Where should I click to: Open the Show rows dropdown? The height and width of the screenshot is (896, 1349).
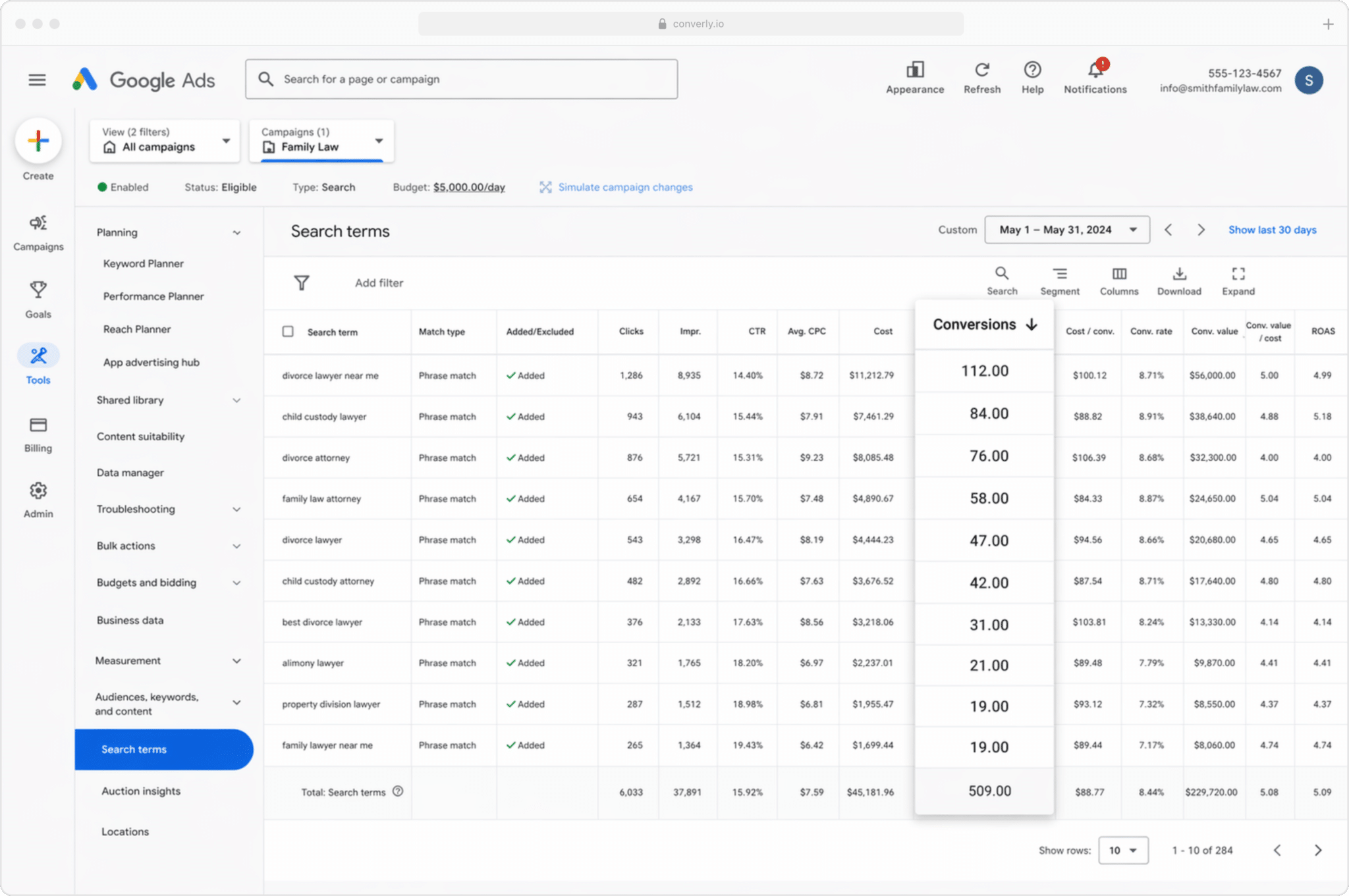coord(1123,850)
